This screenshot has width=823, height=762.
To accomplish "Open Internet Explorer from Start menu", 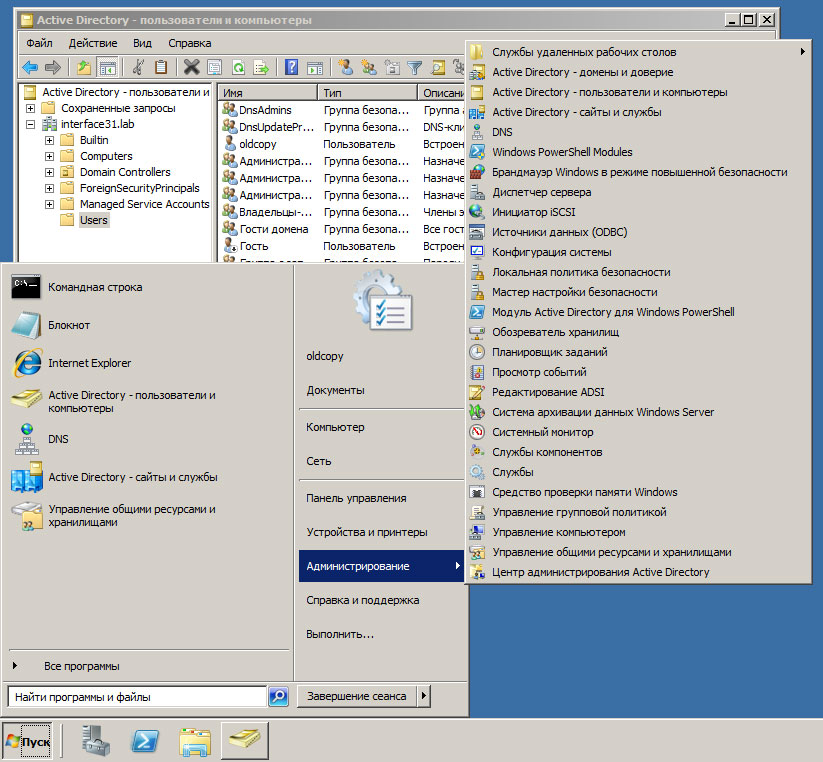I will [89, 363].
